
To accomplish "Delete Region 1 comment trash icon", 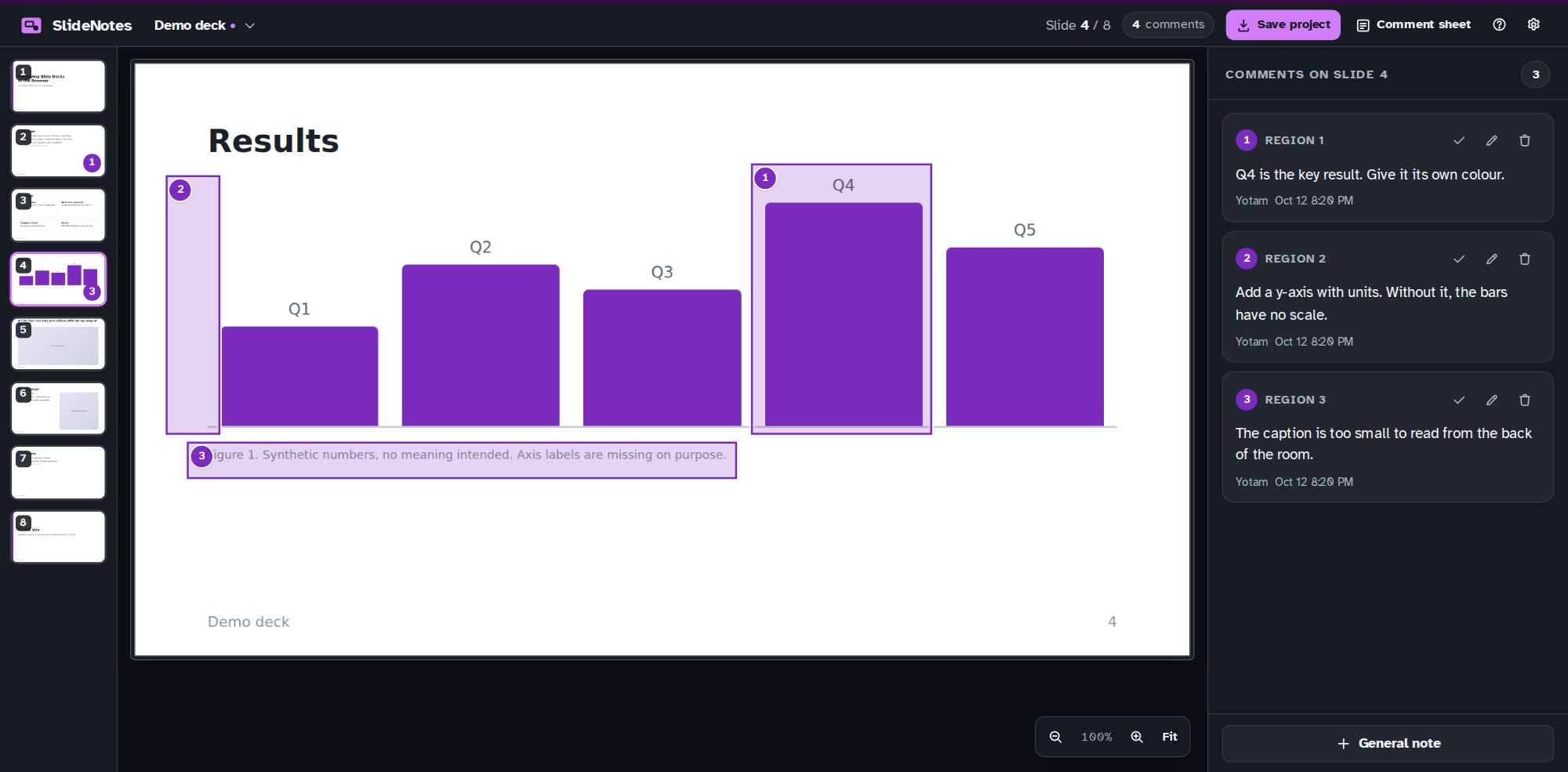I will pyautogui.click(x=1525, y=140).
